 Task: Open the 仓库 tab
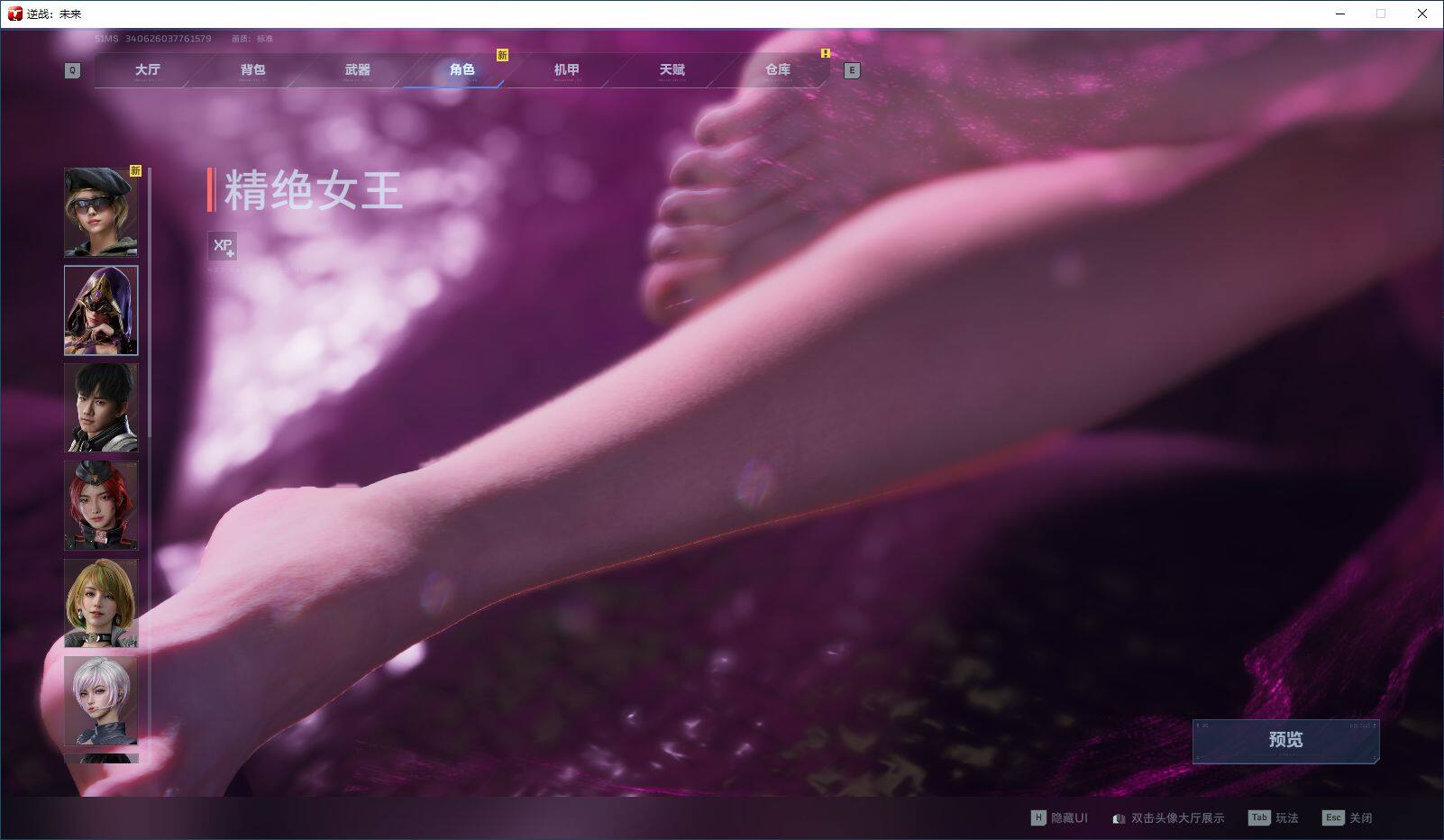click(778, 70)
